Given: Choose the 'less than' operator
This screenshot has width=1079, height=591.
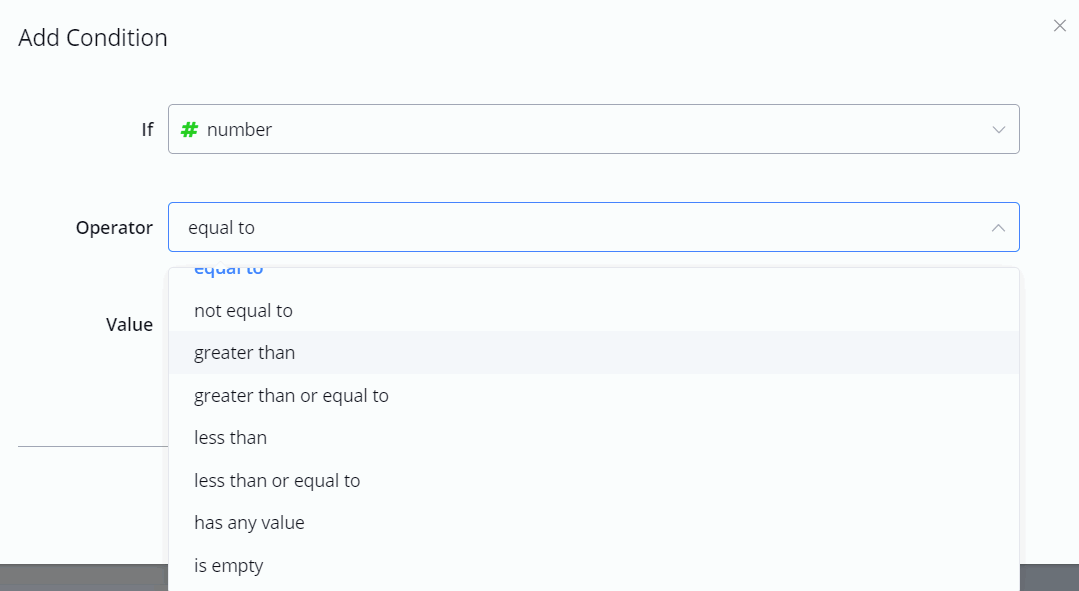Looking at the screenshot, I should [230, 438].
